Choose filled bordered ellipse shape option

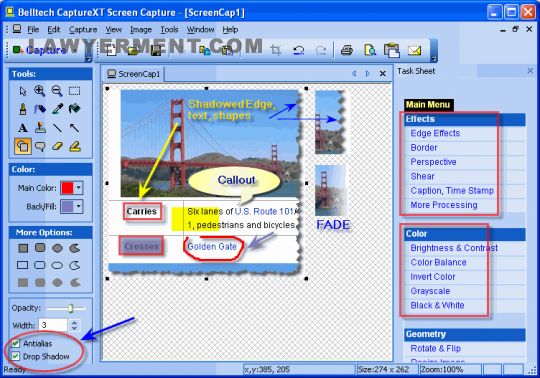[x=57, y=248]
